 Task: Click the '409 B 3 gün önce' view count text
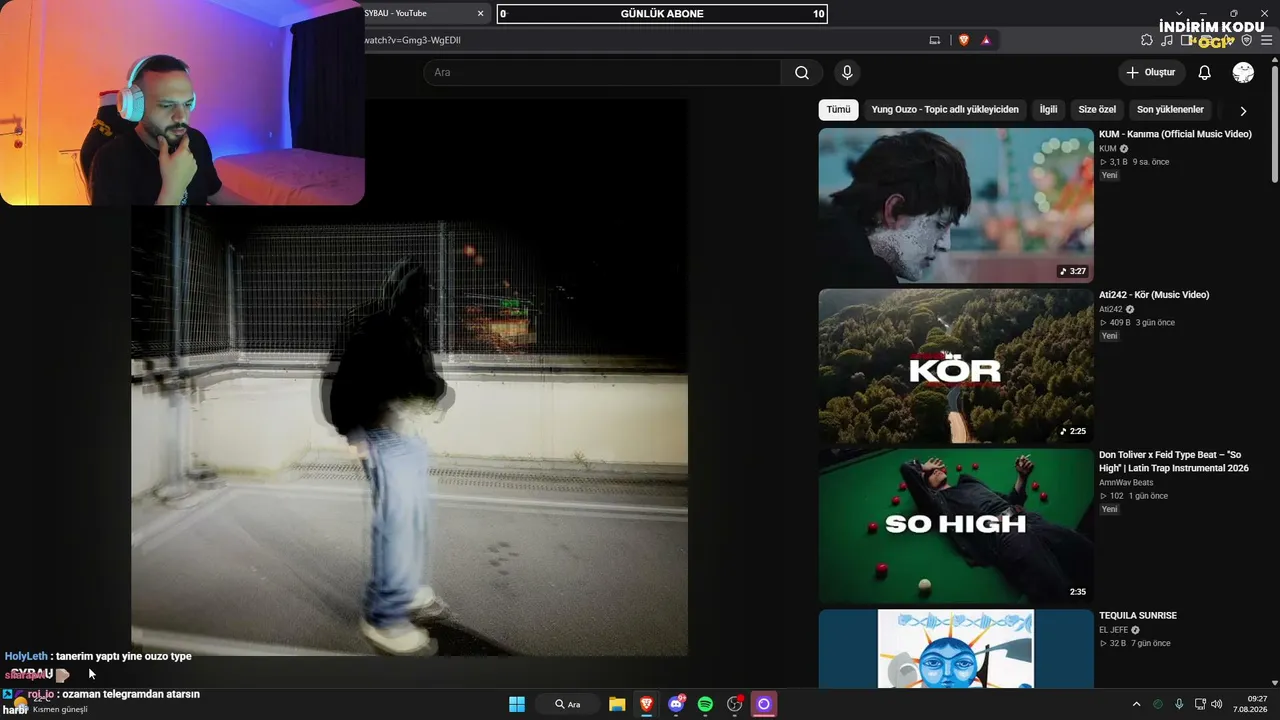click(1137, 323)
